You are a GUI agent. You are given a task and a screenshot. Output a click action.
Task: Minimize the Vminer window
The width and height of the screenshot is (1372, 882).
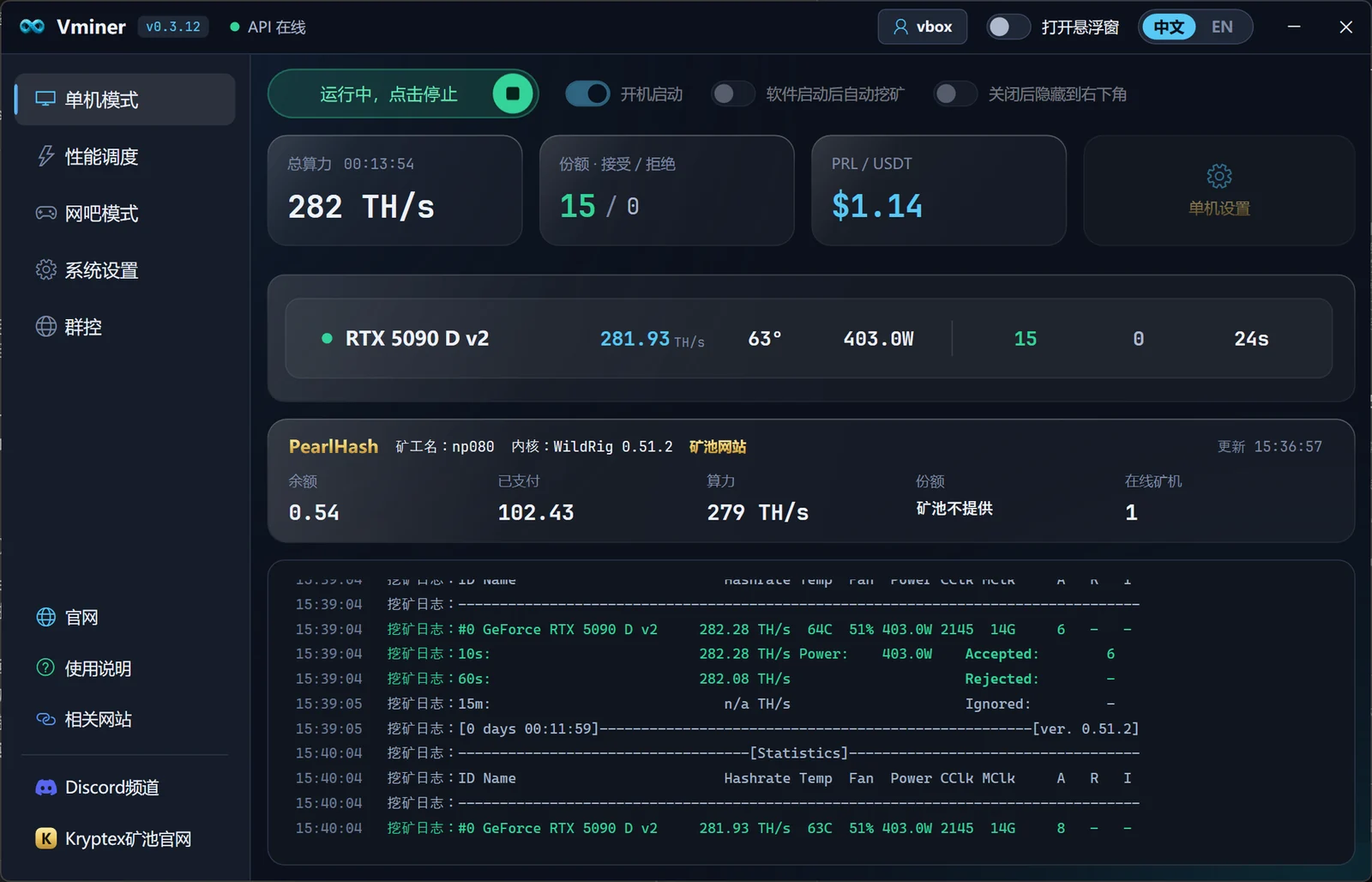[1294, 27]
